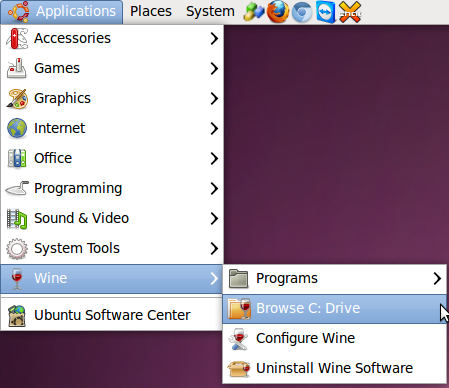Click the Games label text

click(x=57, y=68)
